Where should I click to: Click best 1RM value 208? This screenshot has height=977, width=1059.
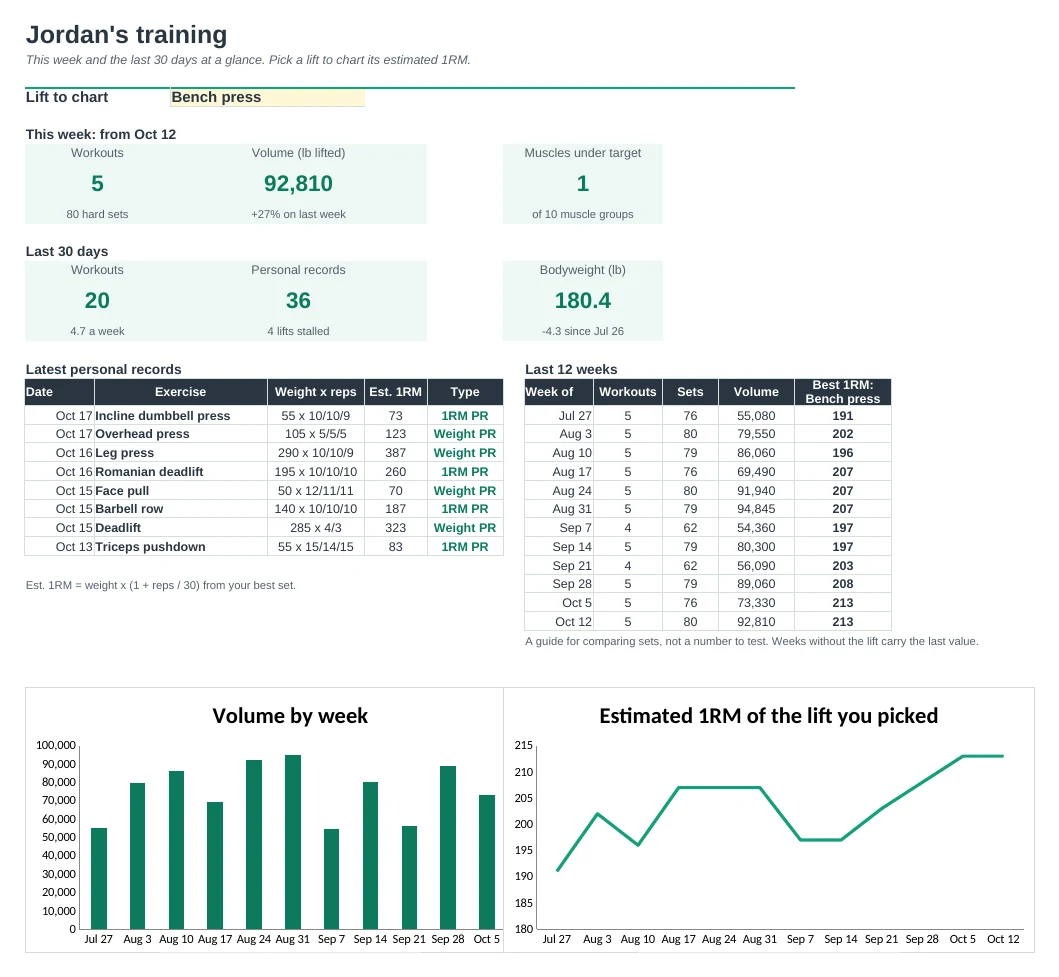pos(843,584)
